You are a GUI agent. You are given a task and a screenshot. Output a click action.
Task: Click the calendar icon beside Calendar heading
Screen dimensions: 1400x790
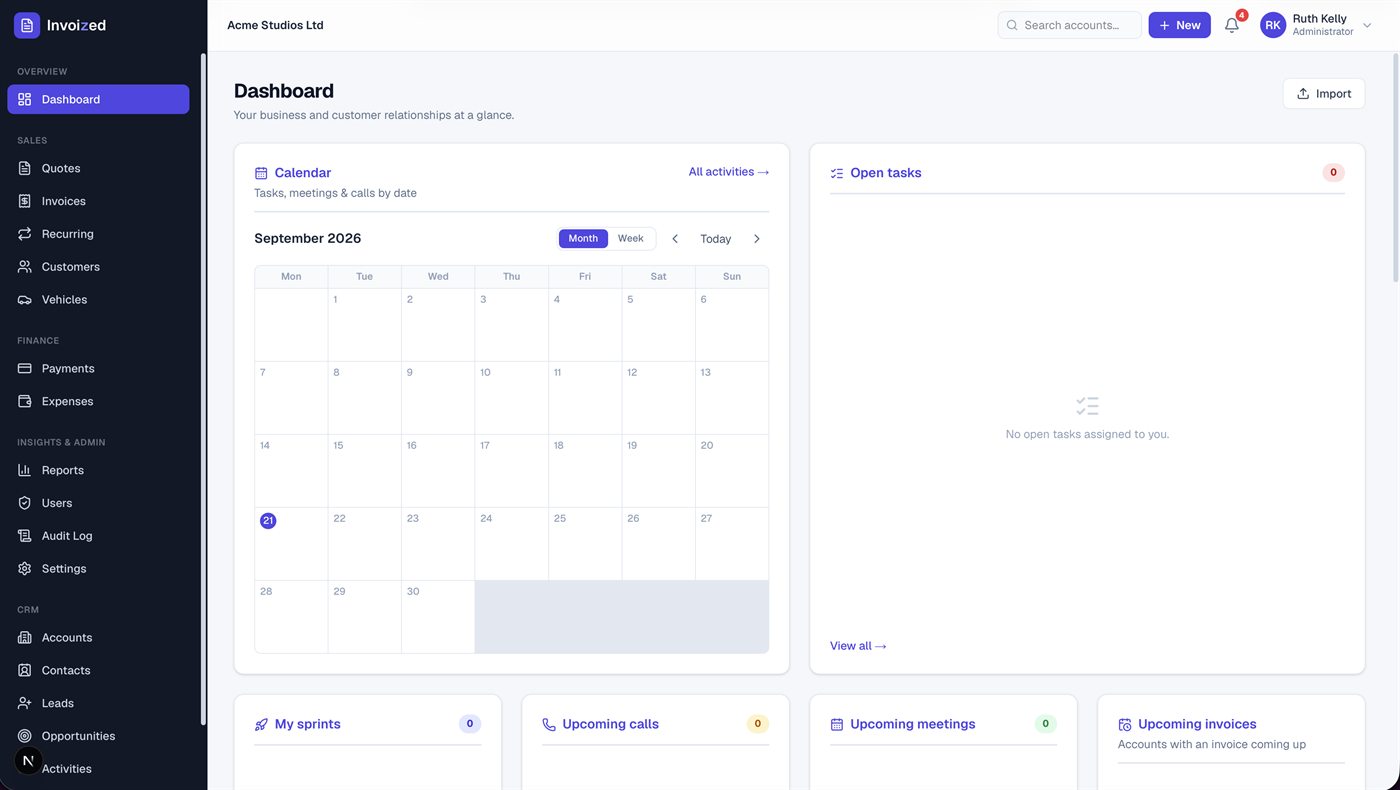coord(261,173)
